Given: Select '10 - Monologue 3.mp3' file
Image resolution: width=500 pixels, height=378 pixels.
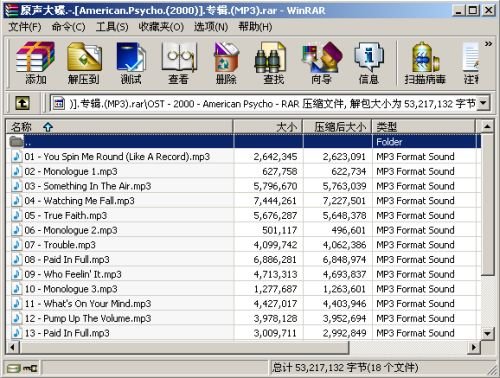Looking at the screenshot, I should click(x=243, y=289).
